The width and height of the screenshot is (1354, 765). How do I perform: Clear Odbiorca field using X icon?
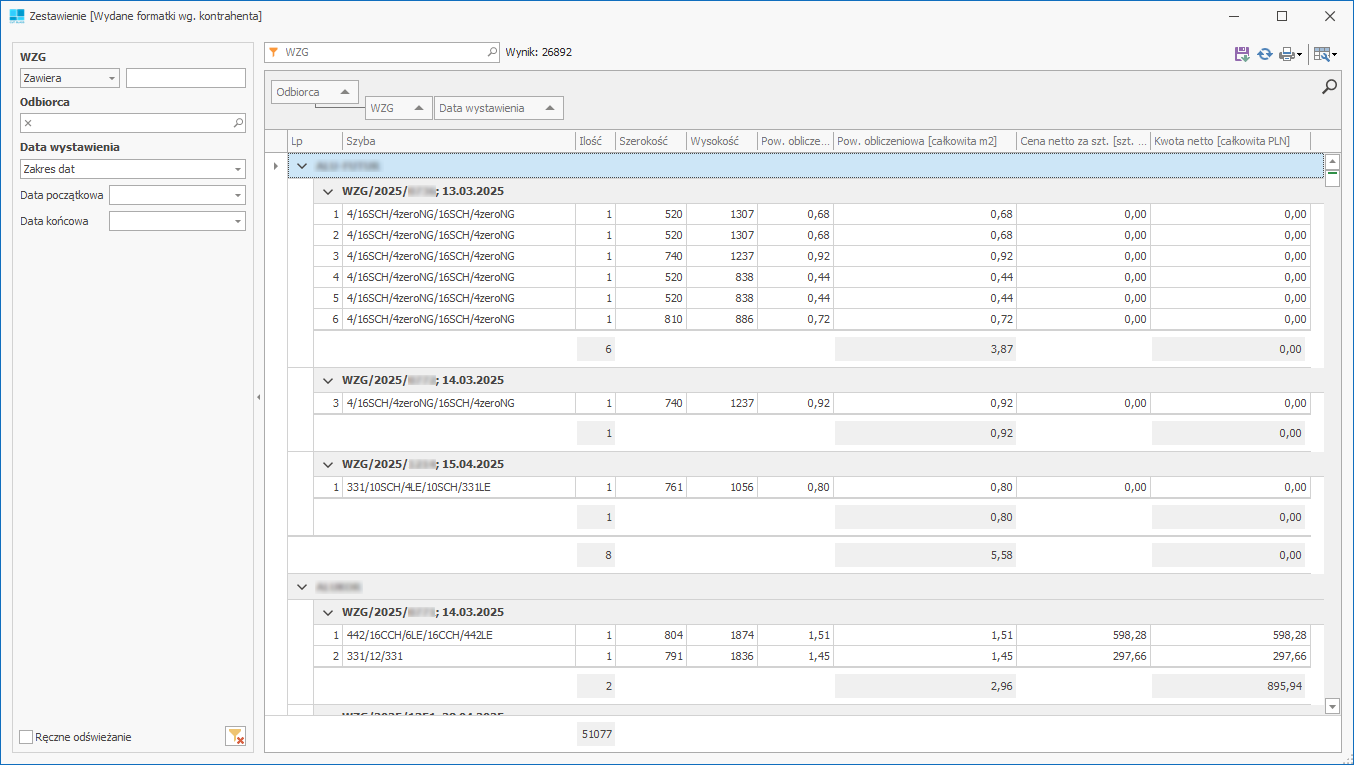coord(28,123)
